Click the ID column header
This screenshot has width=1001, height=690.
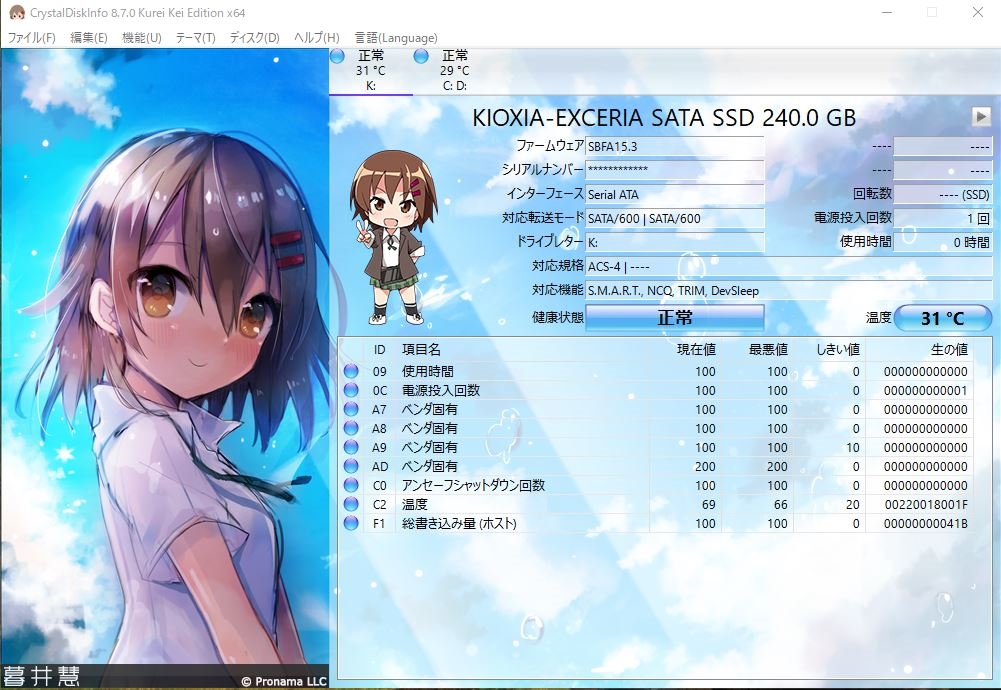(x=380, y=350)
